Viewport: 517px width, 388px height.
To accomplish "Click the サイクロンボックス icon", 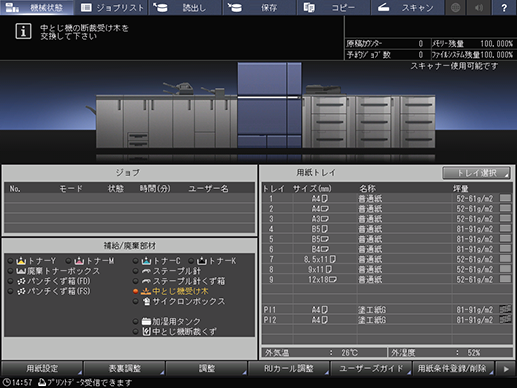I will click(x=146, y=301).
